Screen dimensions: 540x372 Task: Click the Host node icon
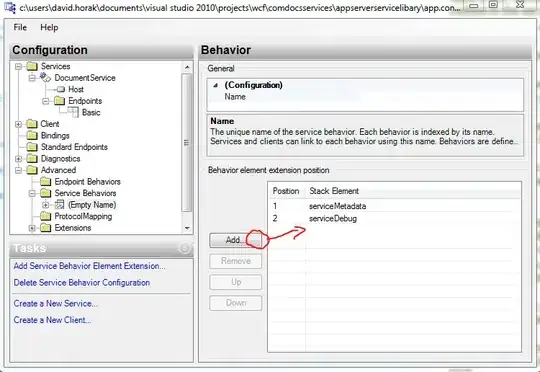(x=61, y=89)
